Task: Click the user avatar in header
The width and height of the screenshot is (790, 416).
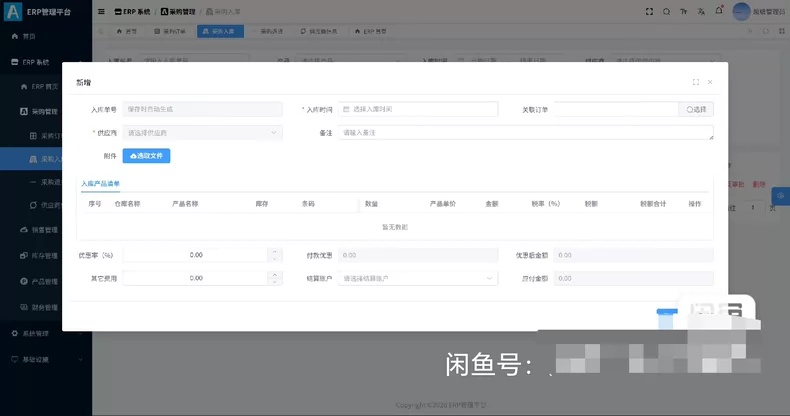Action: pyautogui.click(x=741, y=12)
